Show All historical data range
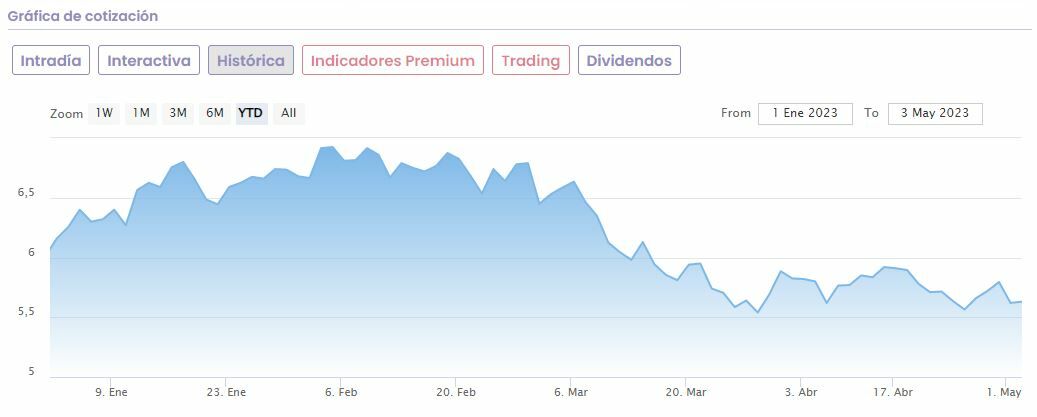 click(x=289, y=113)
